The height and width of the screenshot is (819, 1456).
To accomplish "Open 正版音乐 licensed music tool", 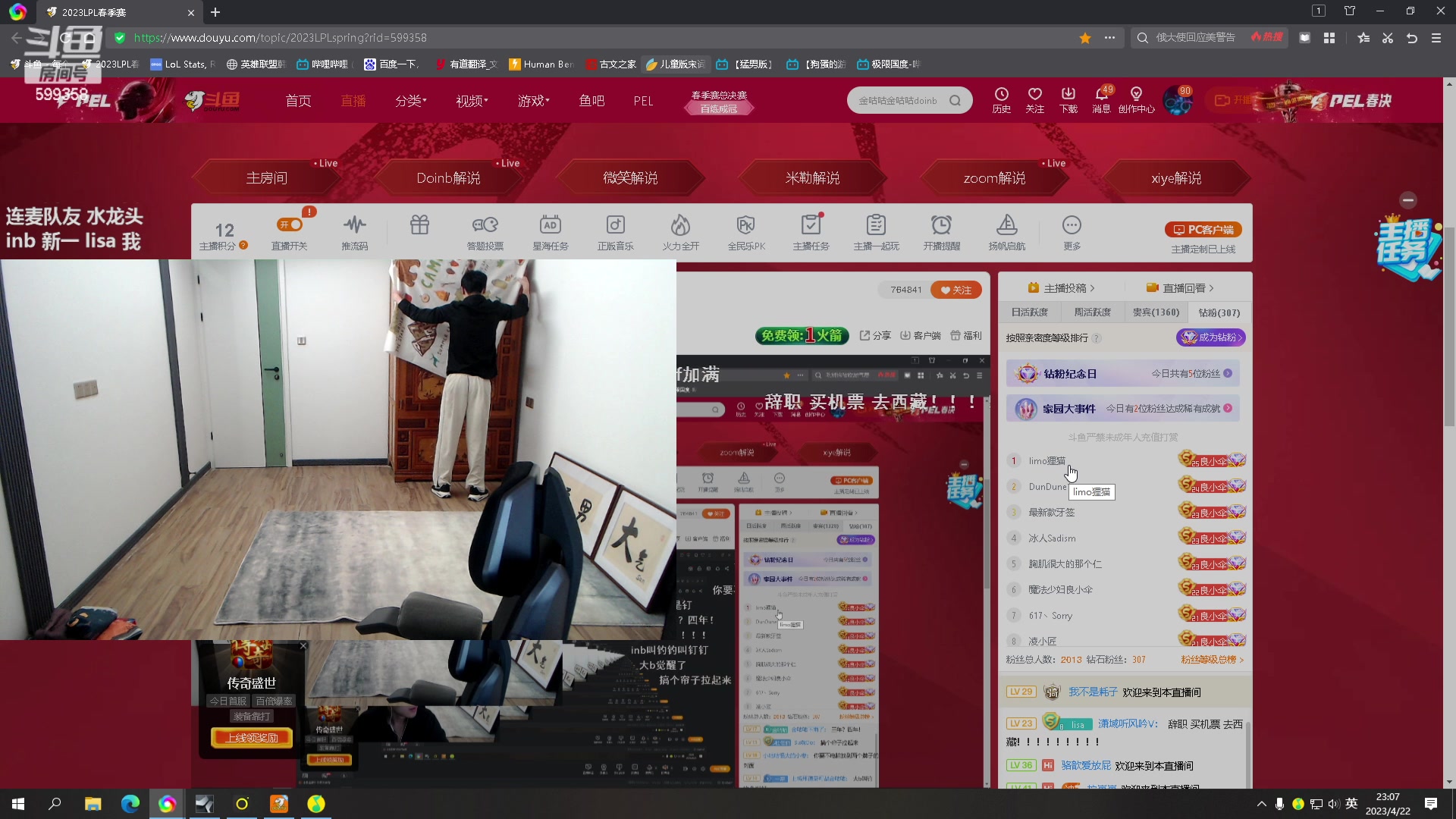I will [615, 232].
